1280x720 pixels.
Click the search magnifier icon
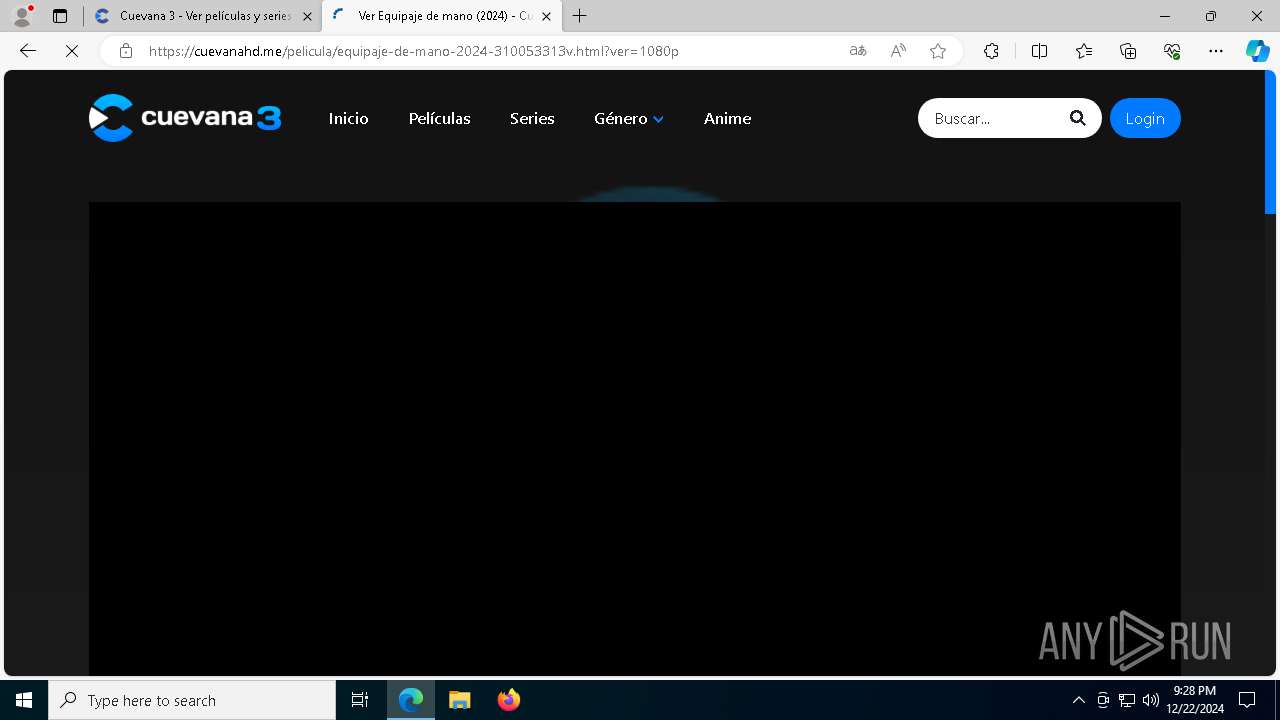(1077, 118)
